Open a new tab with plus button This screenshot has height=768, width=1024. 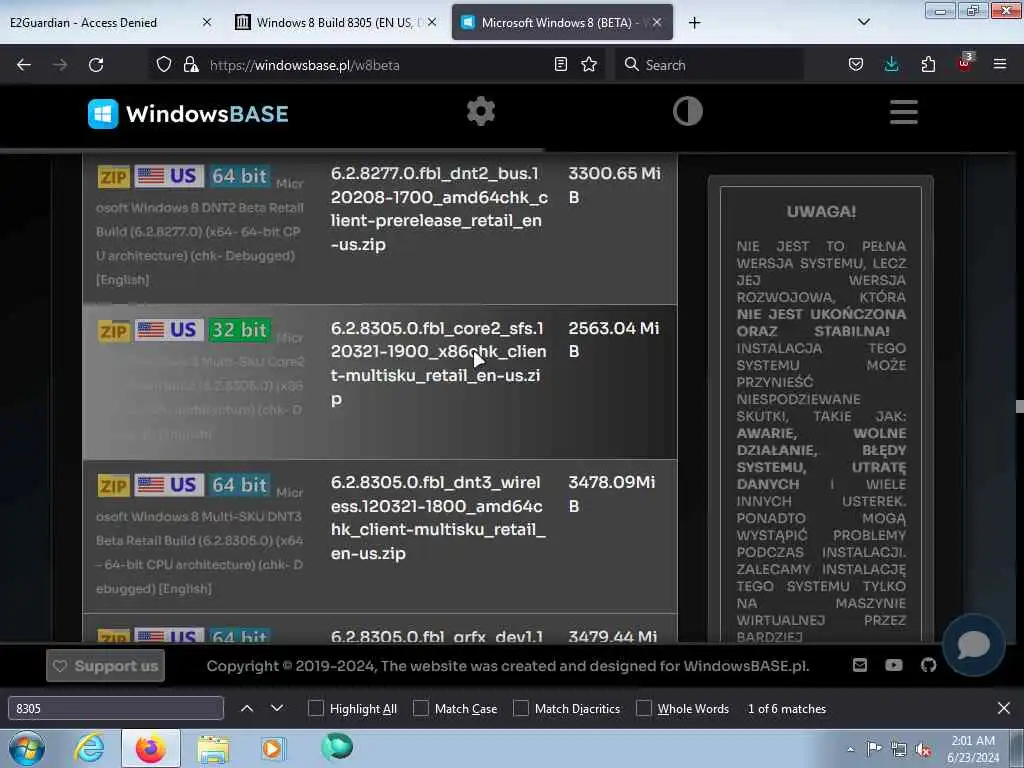[694, 23]
